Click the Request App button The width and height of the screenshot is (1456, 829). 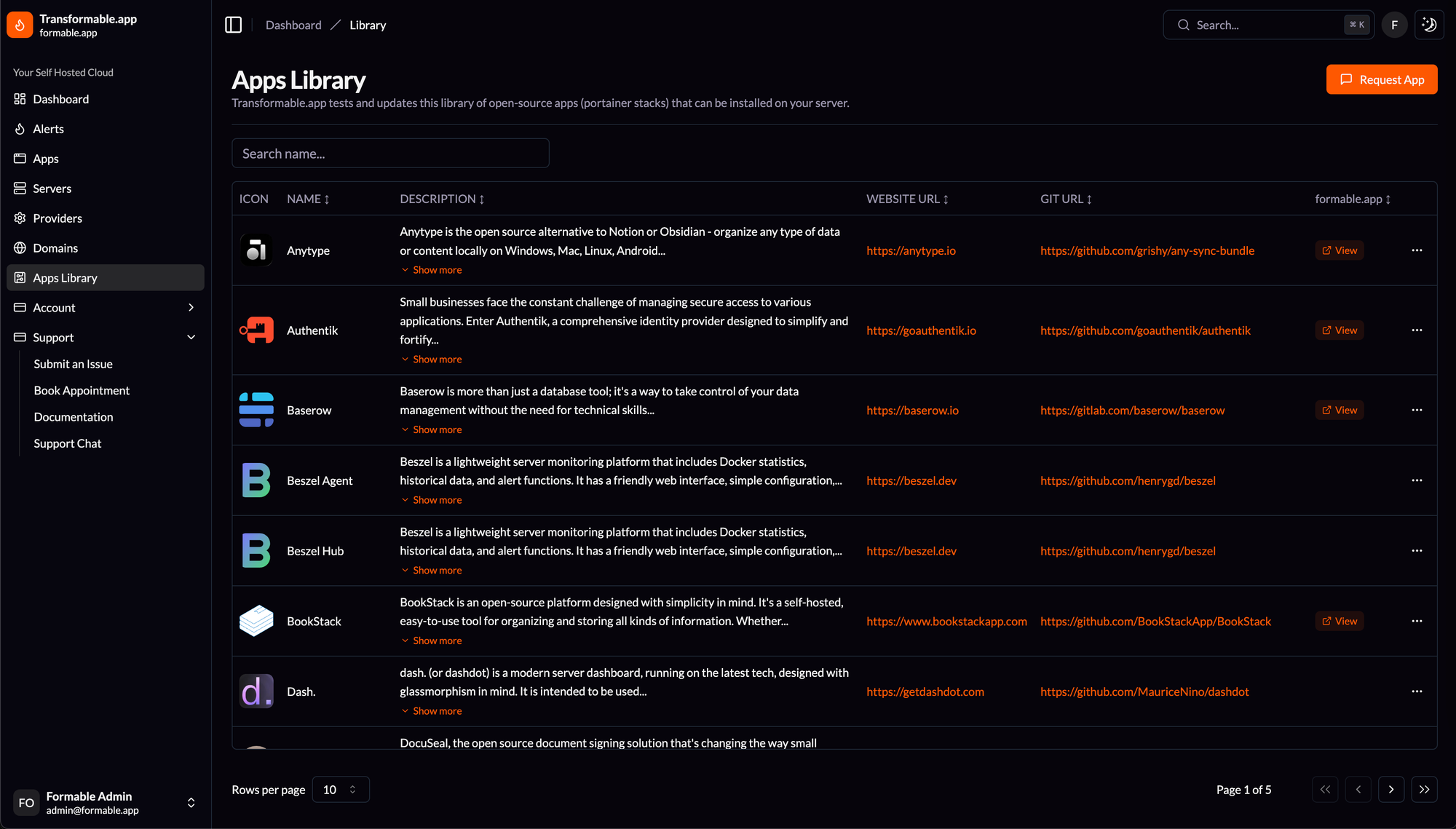click(x=1381, y=79)
